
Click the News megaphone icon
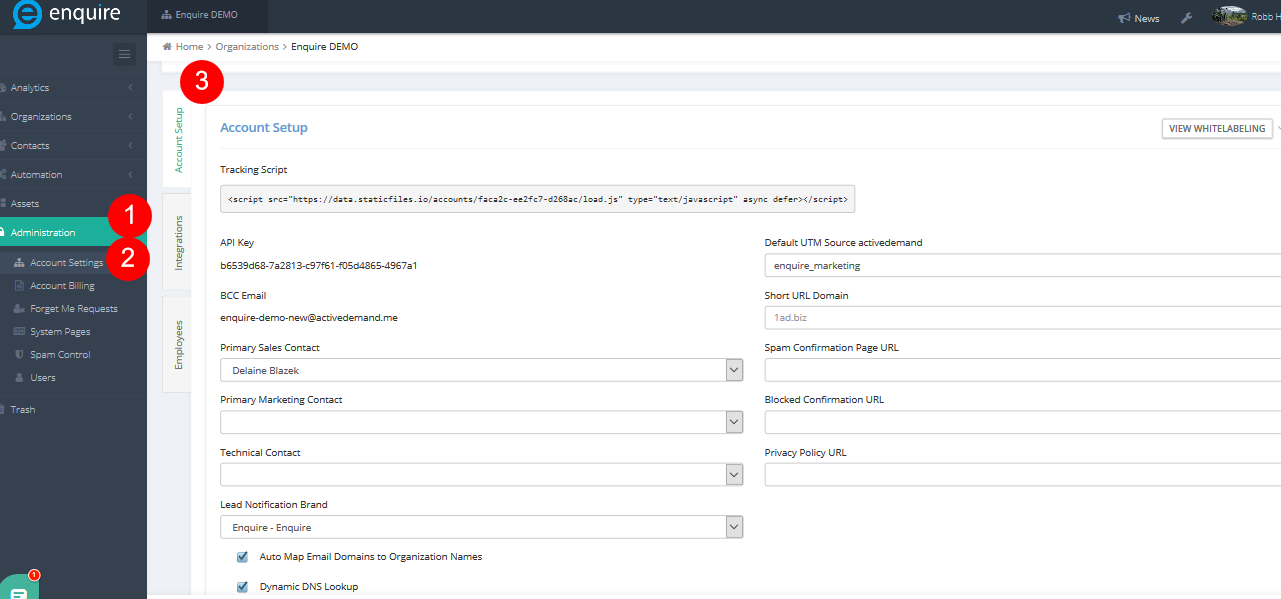(1124, 18)
